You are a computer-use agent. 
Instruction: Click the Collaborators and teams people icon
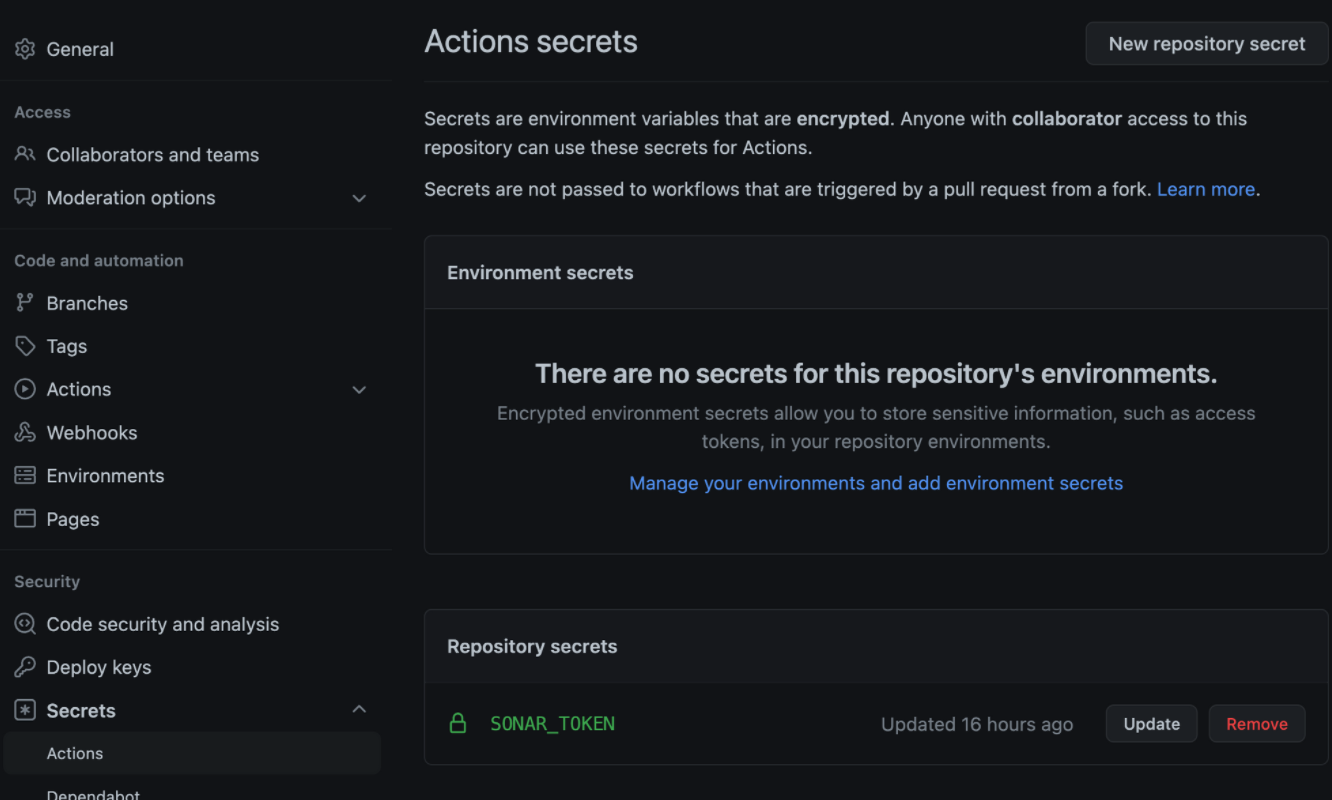(x=25, y=155)
